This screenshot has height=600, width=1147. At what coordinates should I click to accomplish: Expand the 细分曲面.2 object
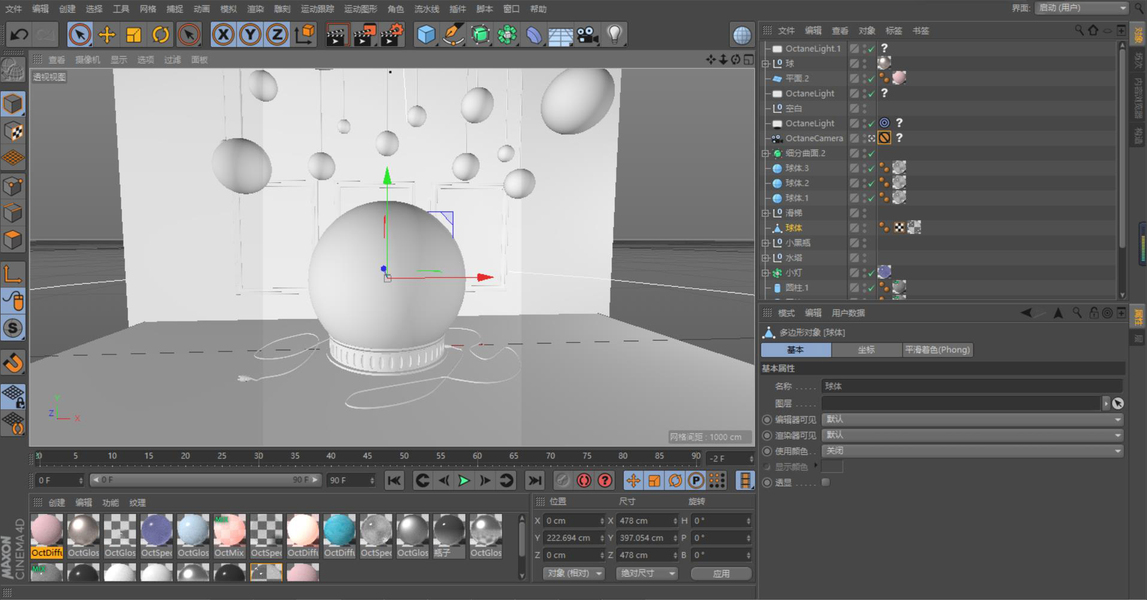tap(765, 154)
